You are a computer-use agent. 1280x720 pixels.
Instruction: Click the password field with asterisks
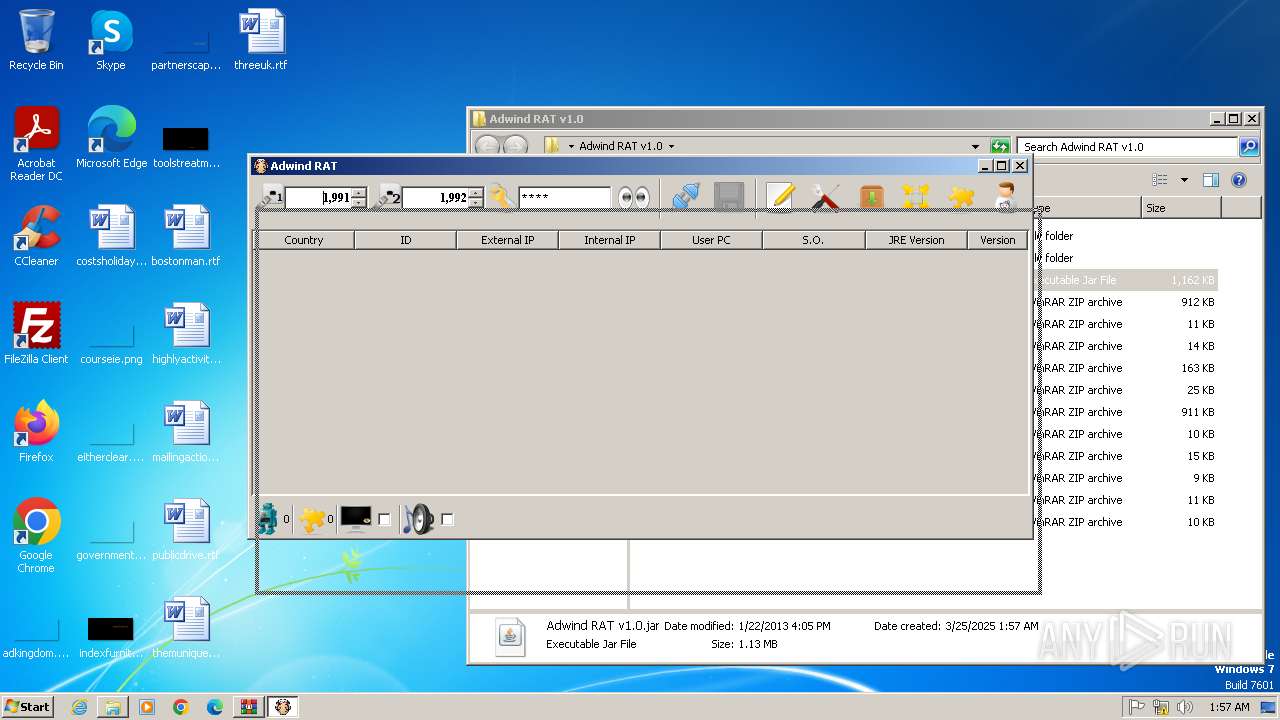[564, 198]
